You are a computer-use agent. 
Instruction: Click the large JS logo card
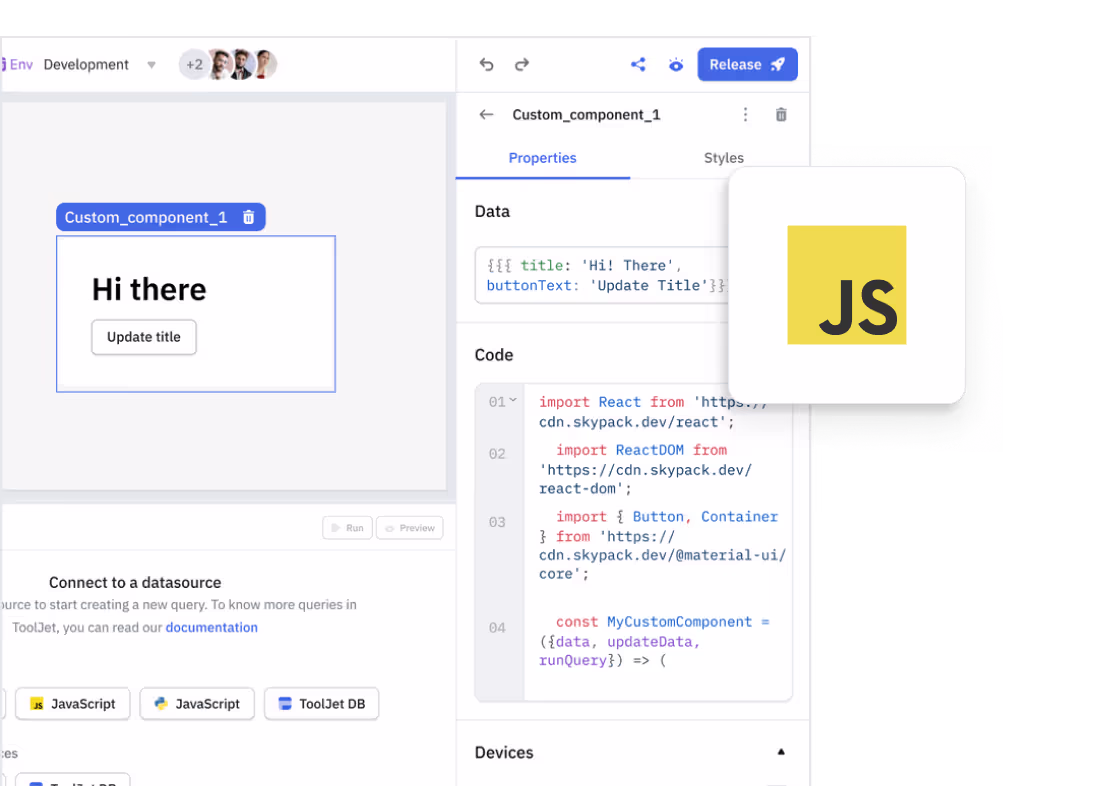point(846,285)
